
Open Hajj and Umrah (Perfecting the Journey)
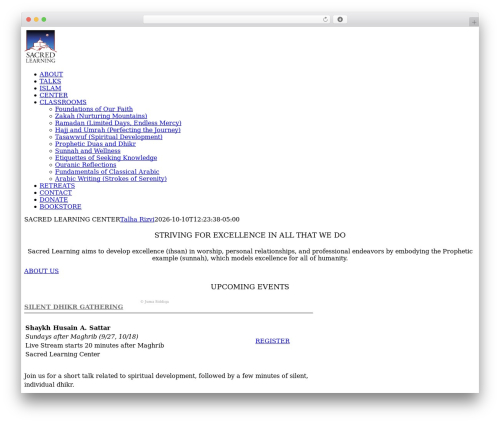[x=118, y=130]
